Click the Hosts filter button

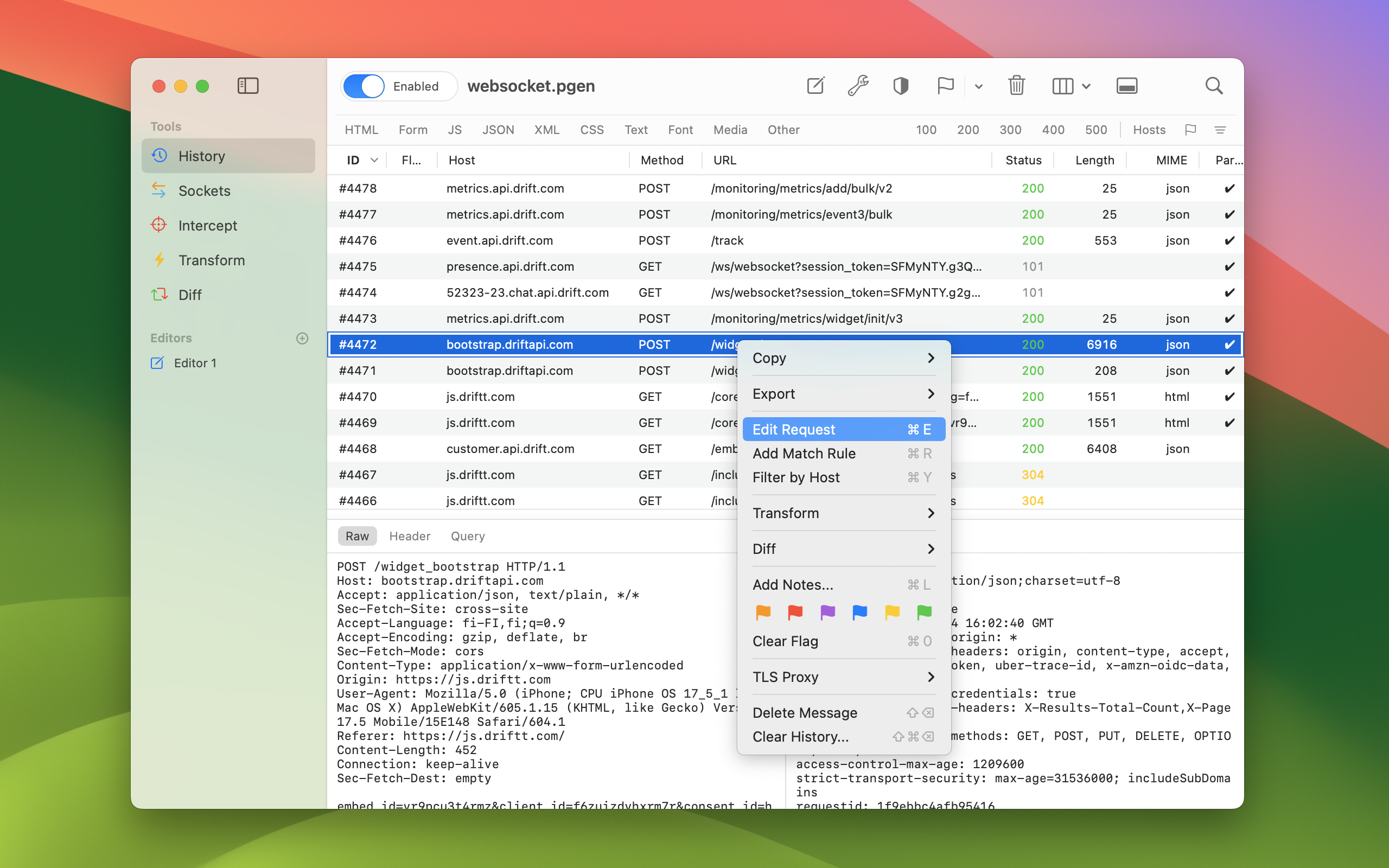1149,130
